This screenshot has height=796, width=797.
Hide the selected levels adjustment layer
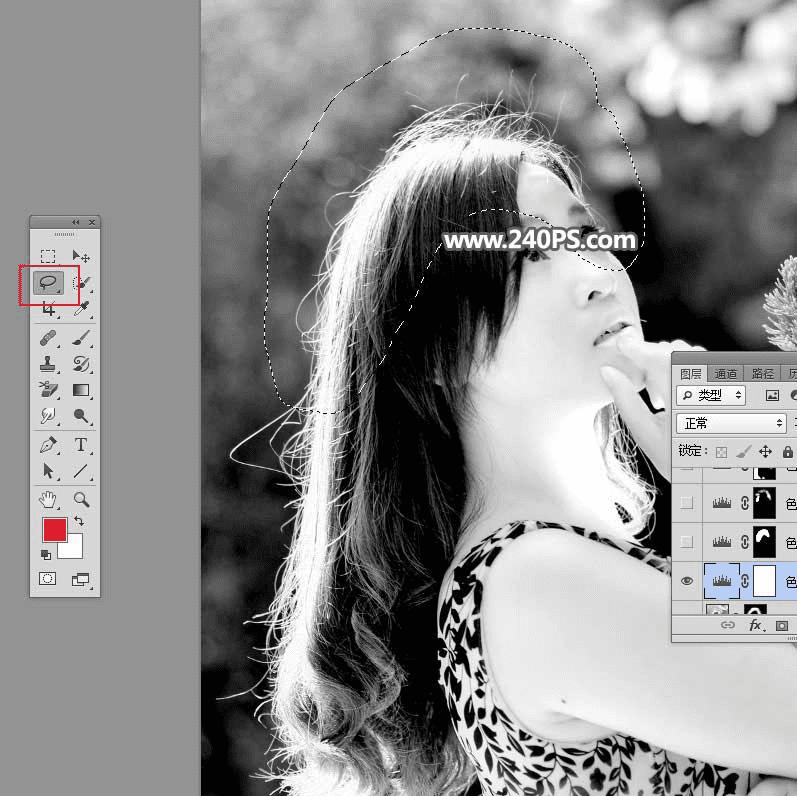687,580
